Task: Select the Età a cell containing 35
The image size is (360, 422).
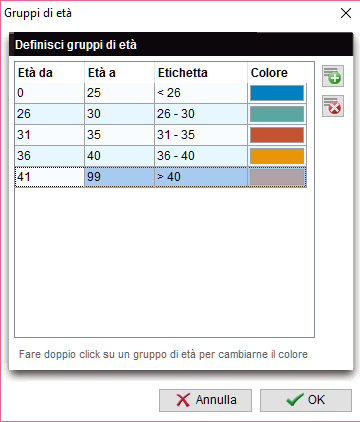Action: tap(120, 135)
